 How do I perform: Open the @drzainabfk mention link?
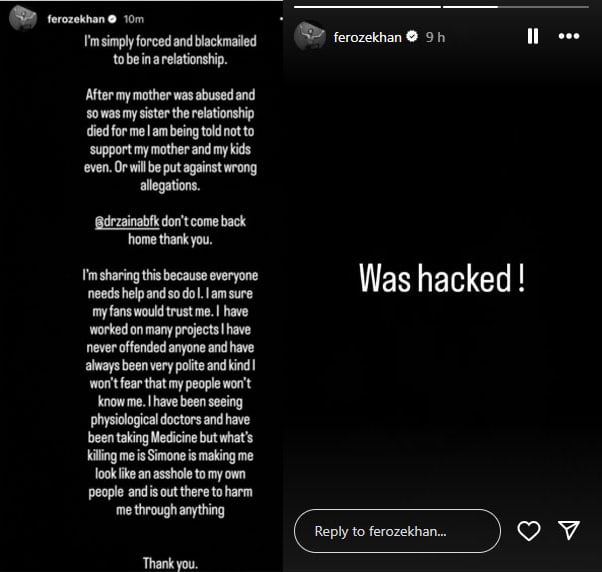pyautogui.click(x=127, y=222)
